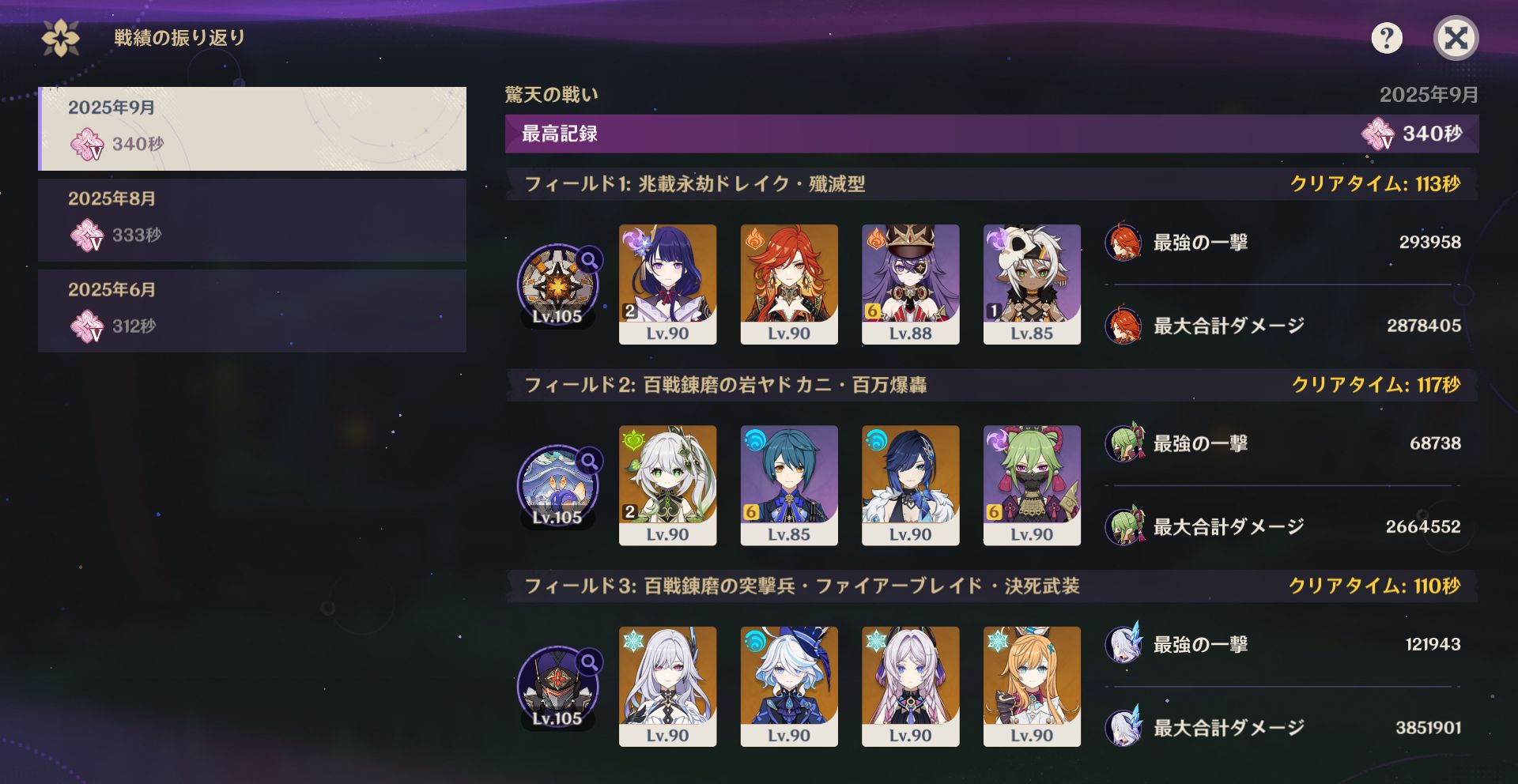Screen dimensions: 1518x784
Task: Click the orange-haired Cryo character in Field 3
Action: [1032, 687]
